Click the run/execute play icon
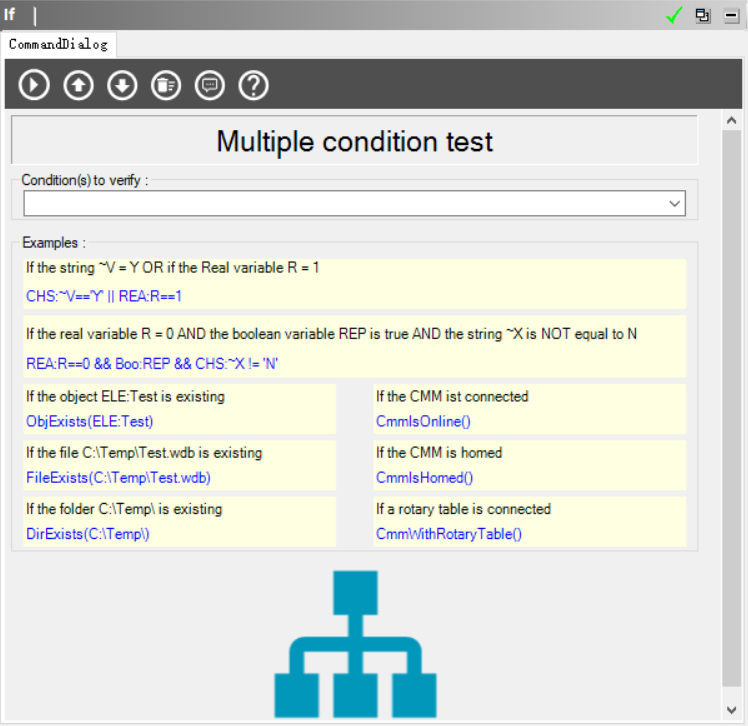 [x=34, y=85]
